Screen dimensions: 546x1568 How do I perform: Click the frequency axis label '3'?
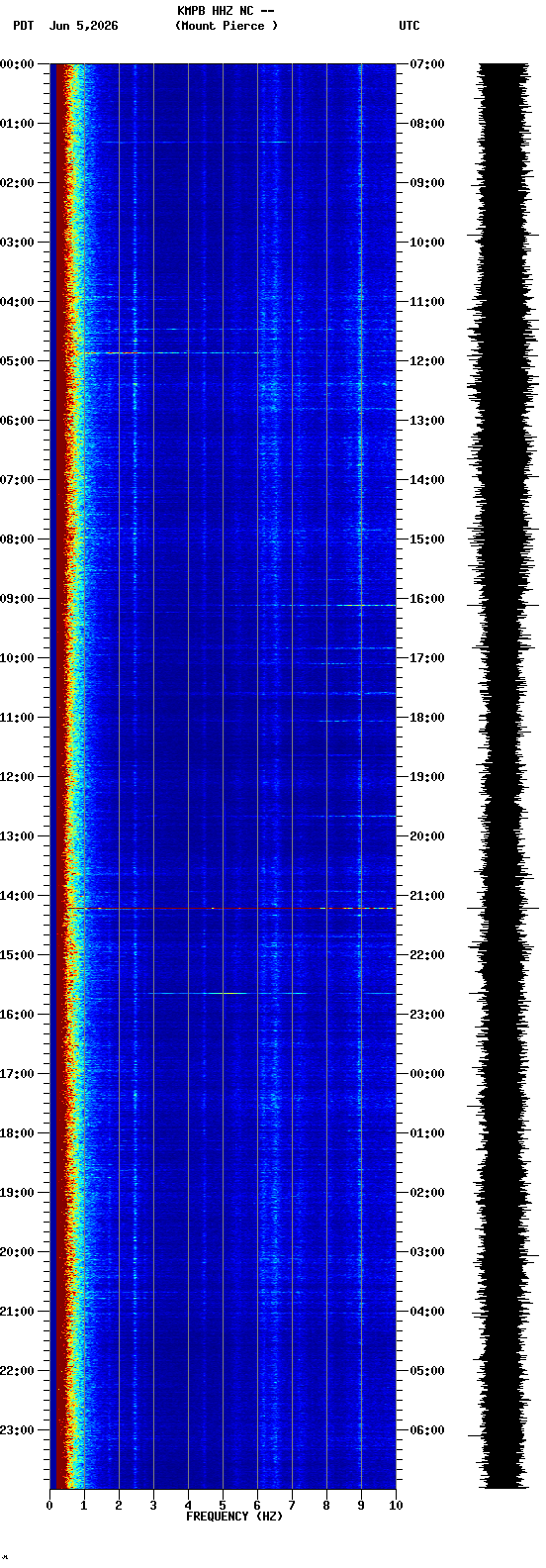153,1506
